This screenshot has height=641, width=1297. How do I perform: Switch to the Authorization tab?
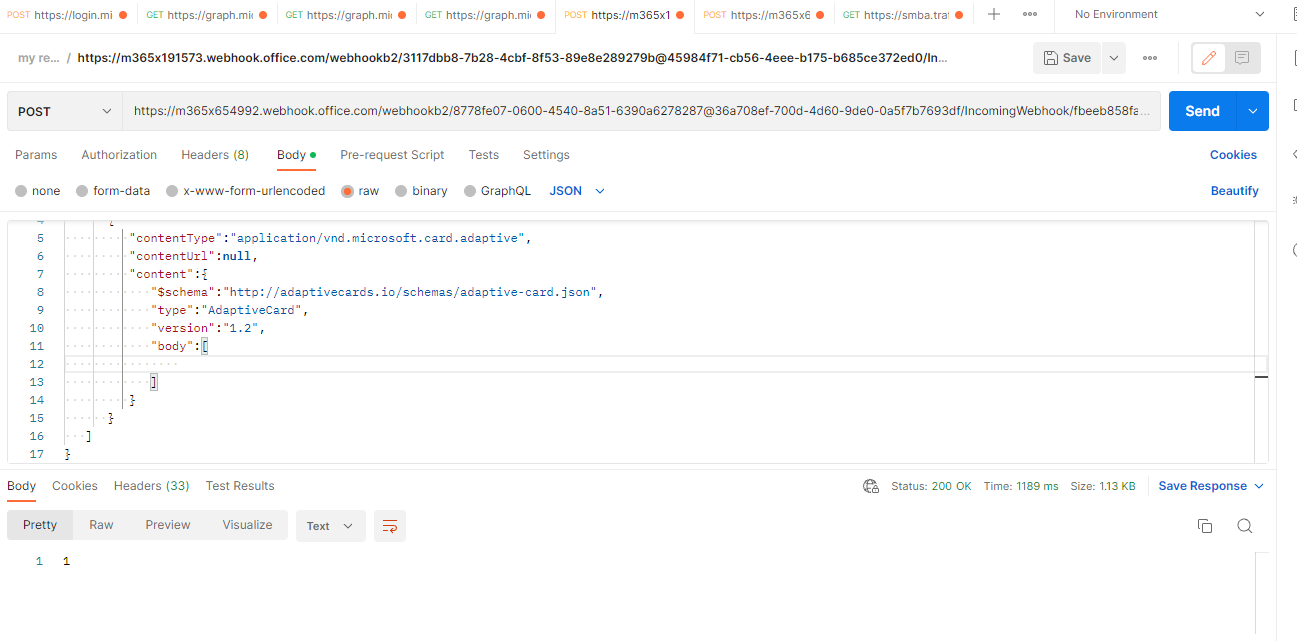pyautogui.click(x=119, y=155)
